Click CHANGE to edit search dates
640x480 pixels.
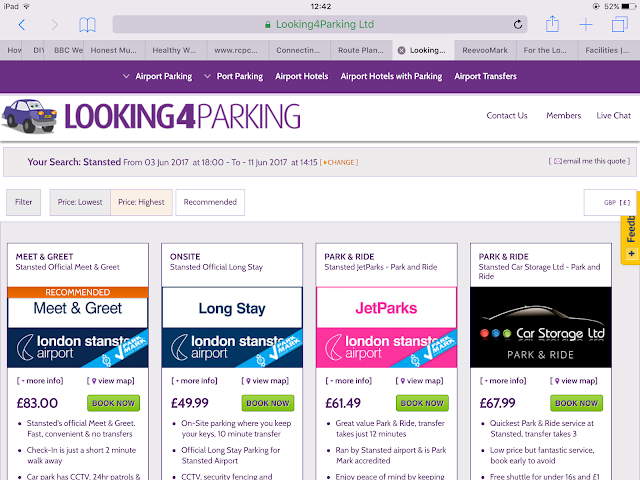click(339, 162)
